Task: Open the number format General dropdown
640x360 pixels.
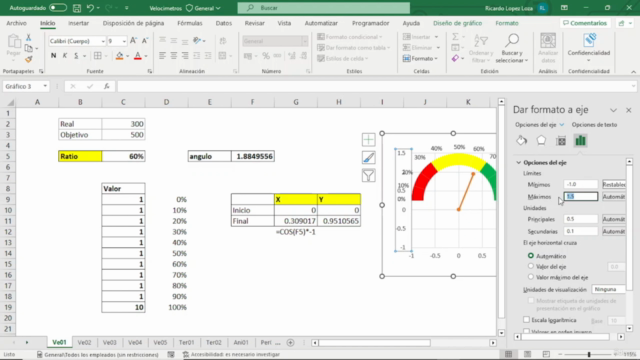Action: pyautogui.click(x=304, y=41)
